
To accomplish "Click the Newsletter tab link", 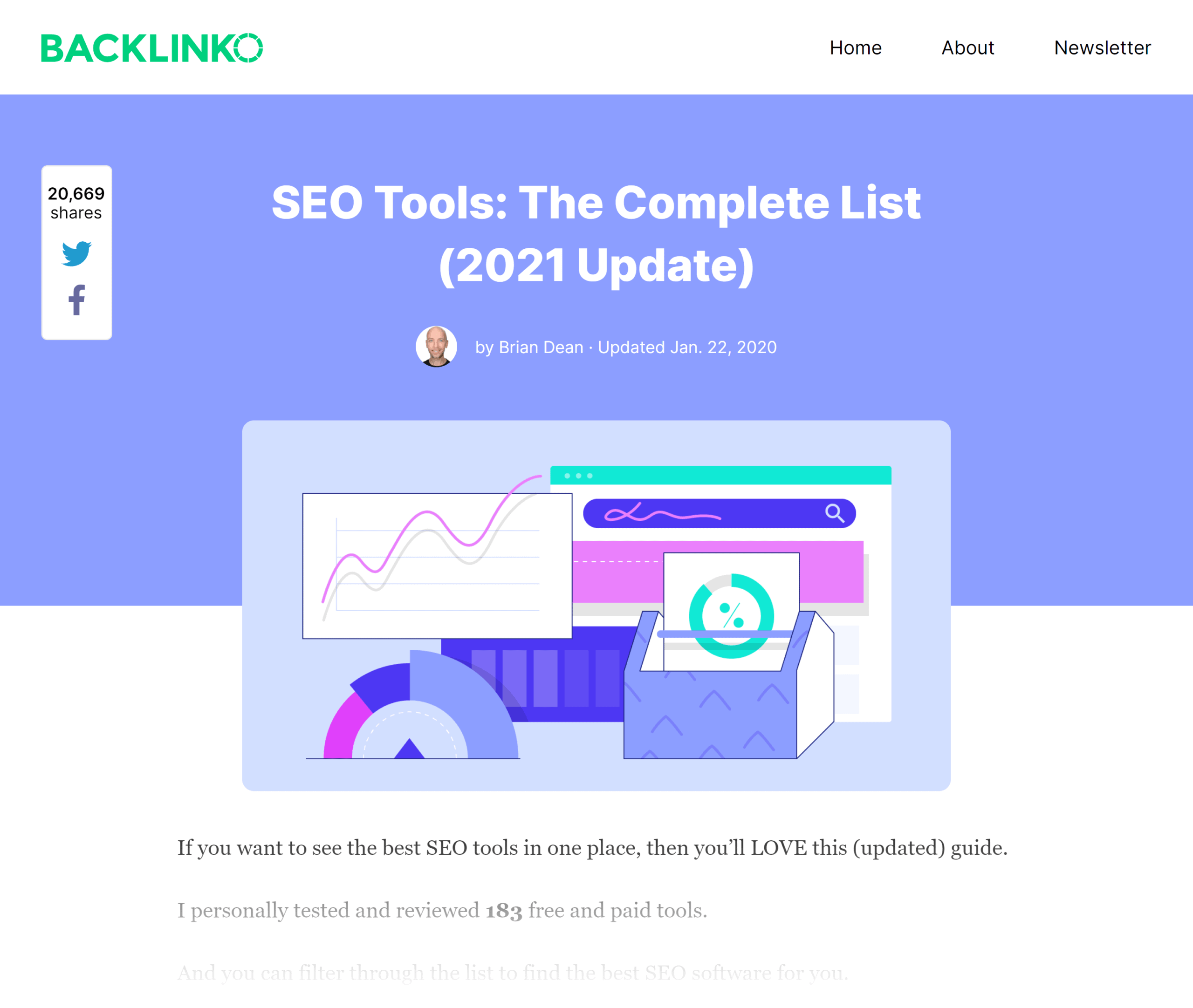I will (1102, 46).
